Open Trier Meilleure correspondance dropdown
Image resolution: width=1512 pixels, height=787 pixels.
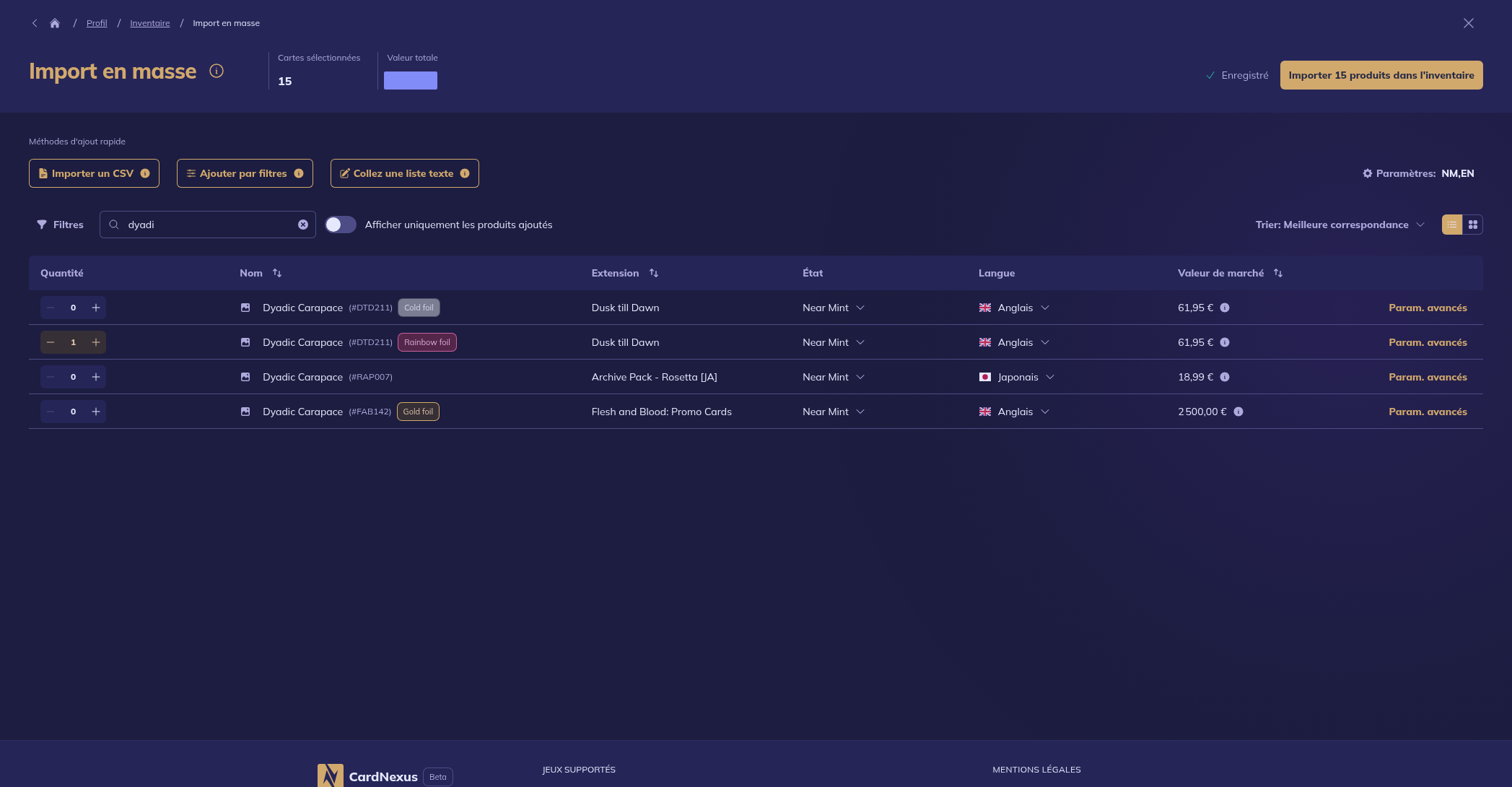coord(1340,225)
